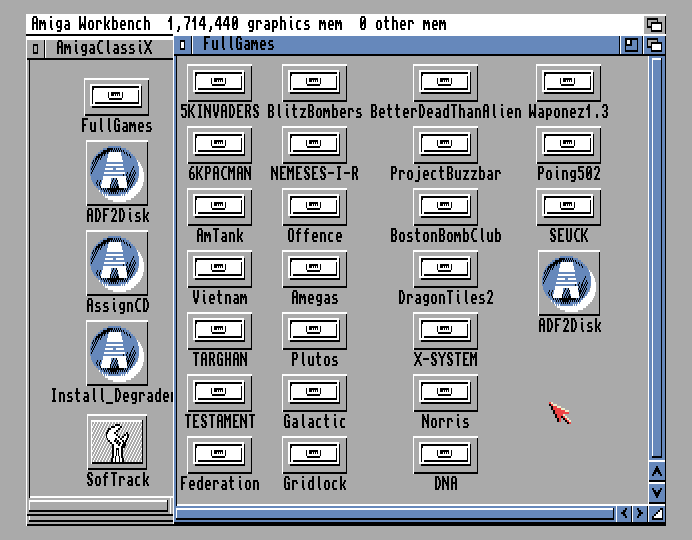
Task: Select the Amegas drawer icon
Action: [314, 269]
